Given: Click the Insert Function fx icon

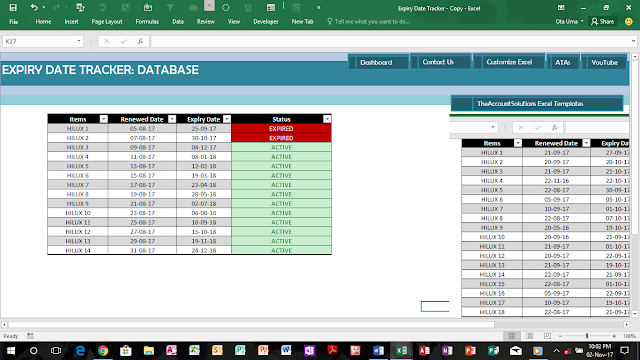Looking at the screenshot, I should click(140, 41).
